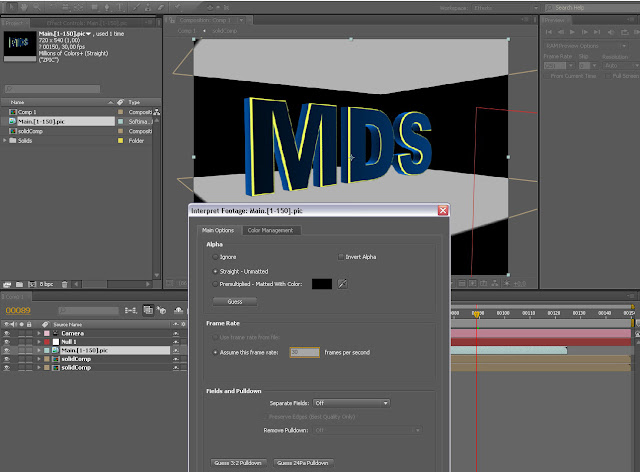Select the Ignore alpha option
The height and width of the screenshot is (472, 640).
click(215, 257)
